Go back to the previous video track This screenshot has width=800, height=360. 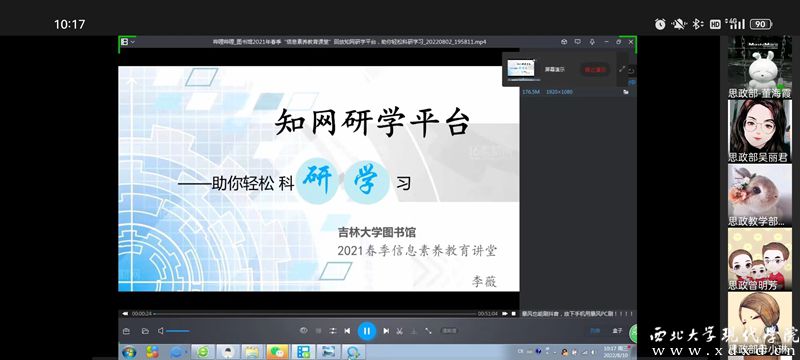click(347, 331)
